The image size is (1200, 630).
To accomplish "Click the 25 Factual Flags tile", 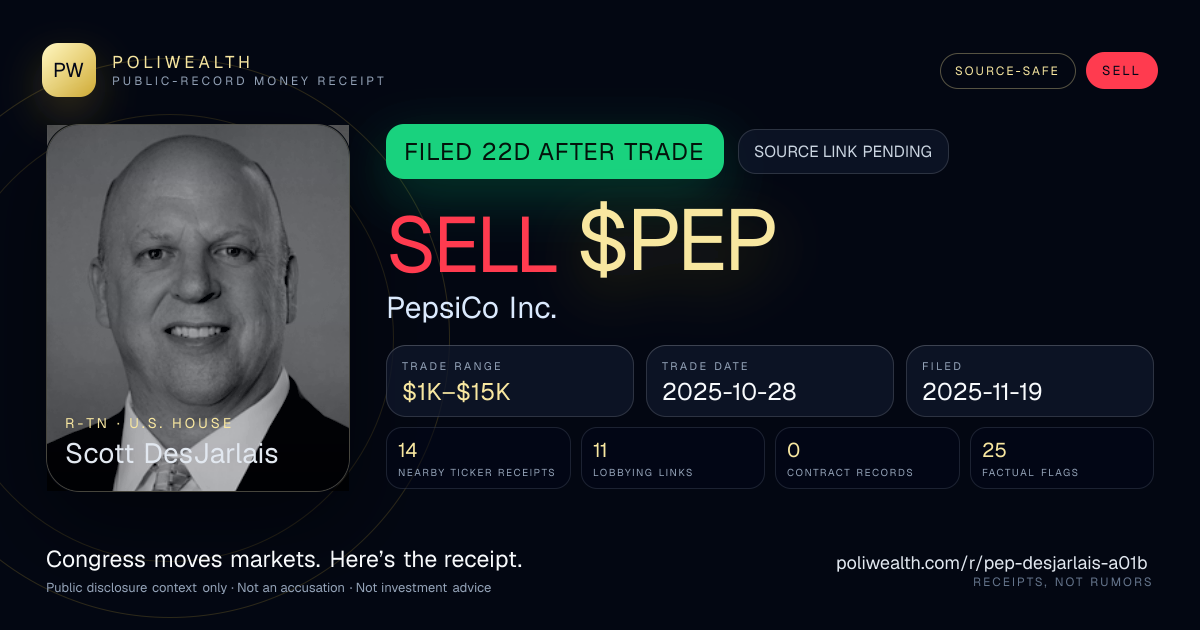I will [x=1062, y=458].
